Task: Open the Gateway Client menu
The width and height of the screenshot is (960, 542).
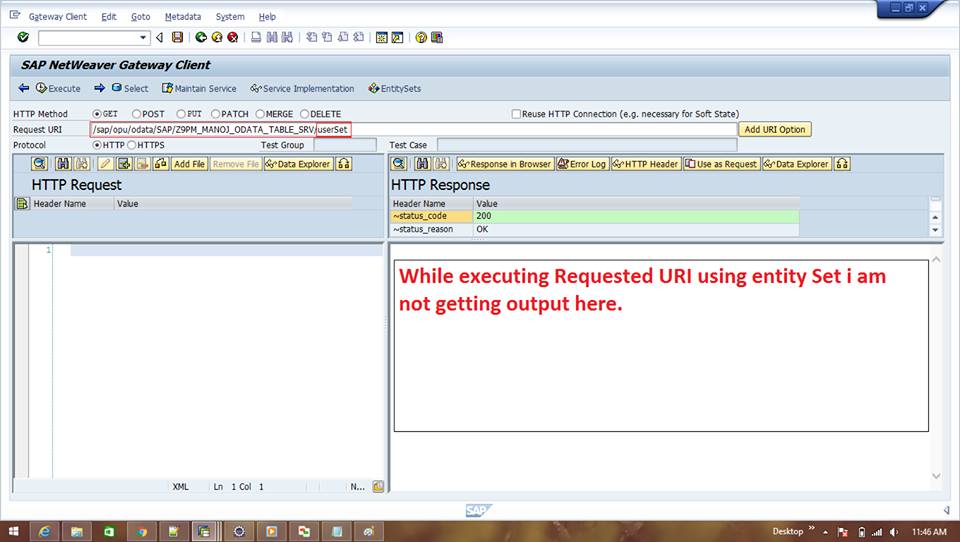Action: 58,17
